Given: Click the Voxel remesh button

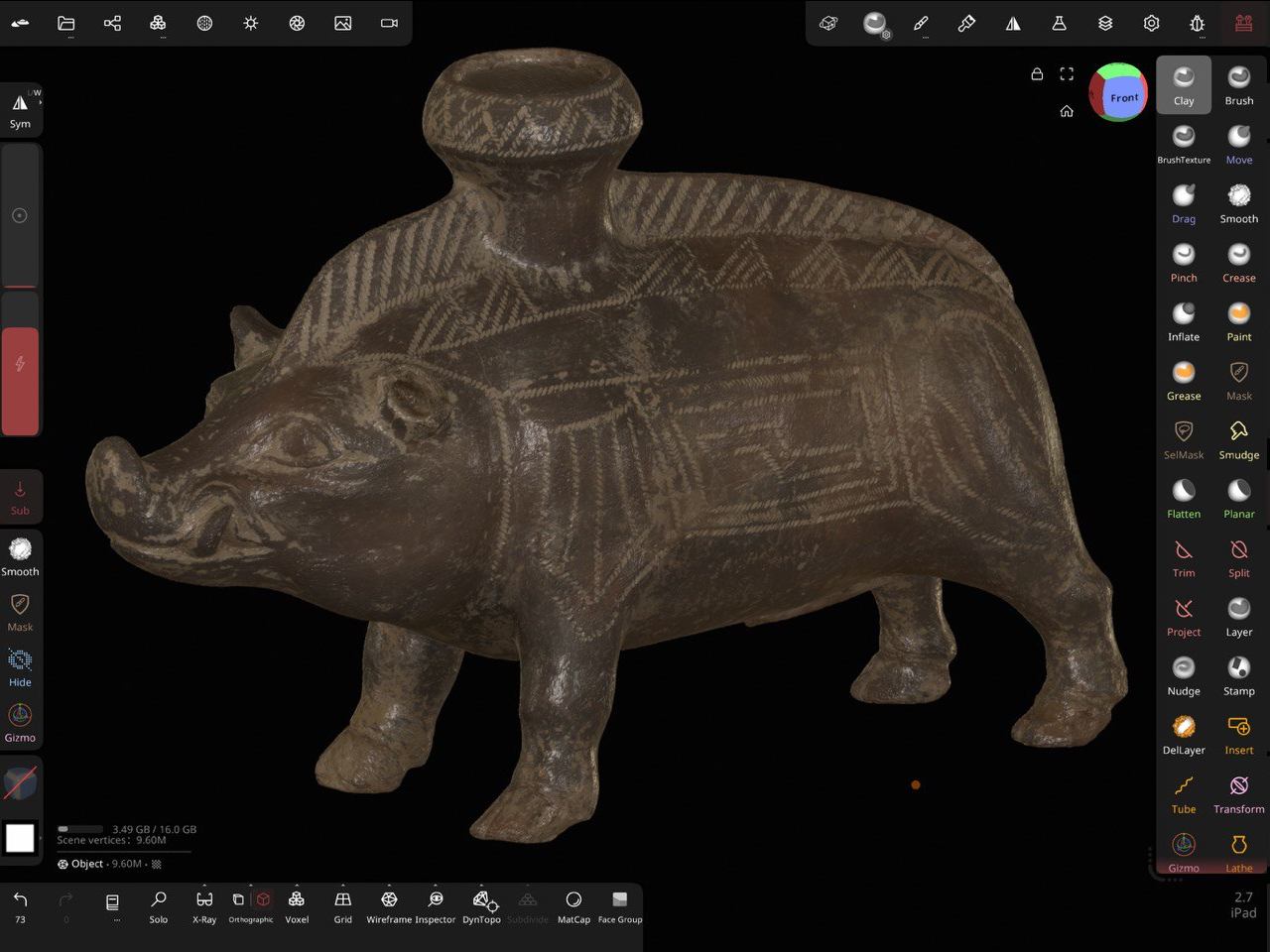Looking at the screenshot, I should pyautogui.click(x=297, y=905).
